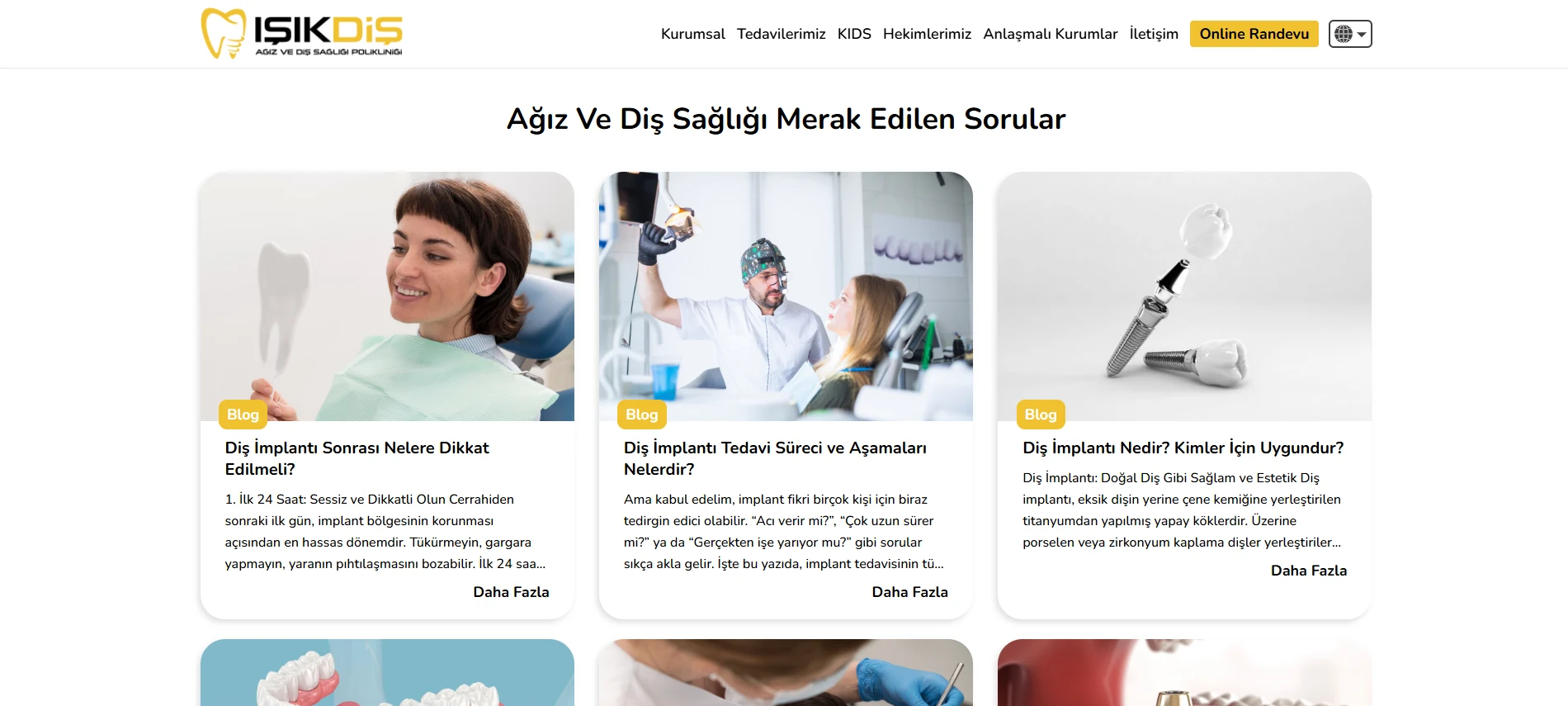Click Daha Fazla on Tedavi Süreci card
This screenshot has height=706, width=1568.
[x=909, y=592]
